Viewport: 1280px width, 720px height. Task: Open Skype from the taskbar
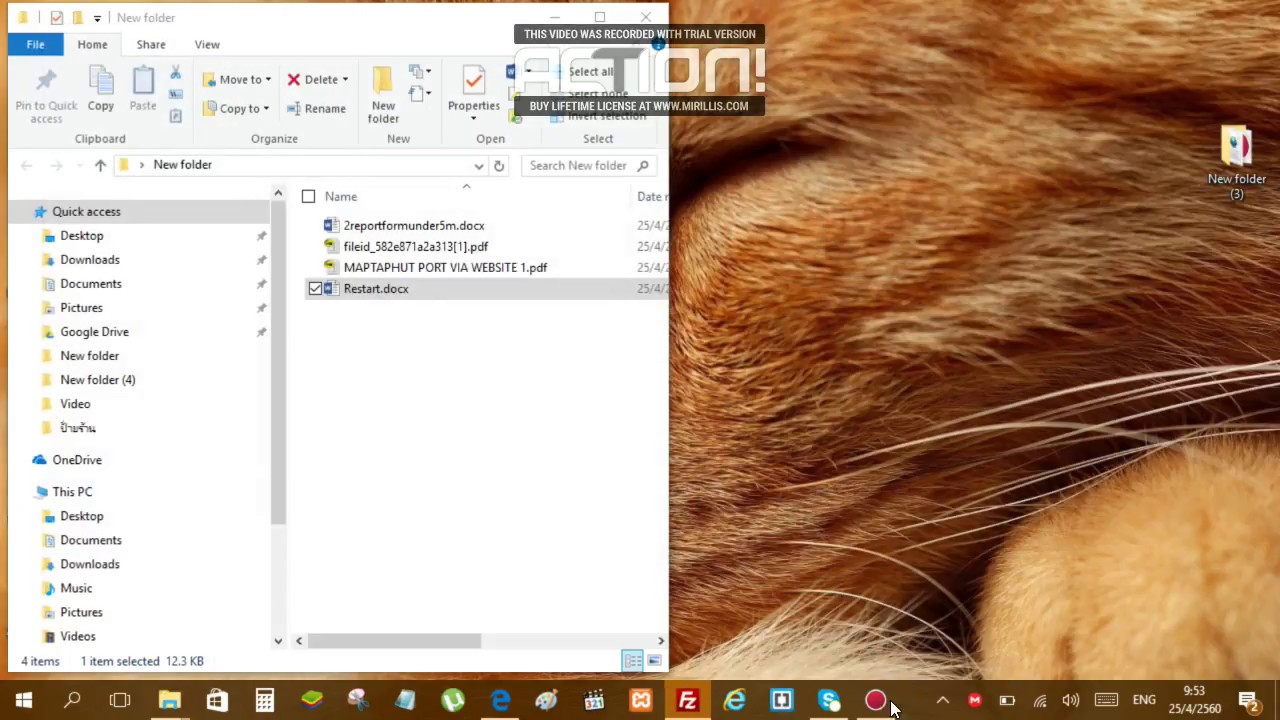[829, 700]
